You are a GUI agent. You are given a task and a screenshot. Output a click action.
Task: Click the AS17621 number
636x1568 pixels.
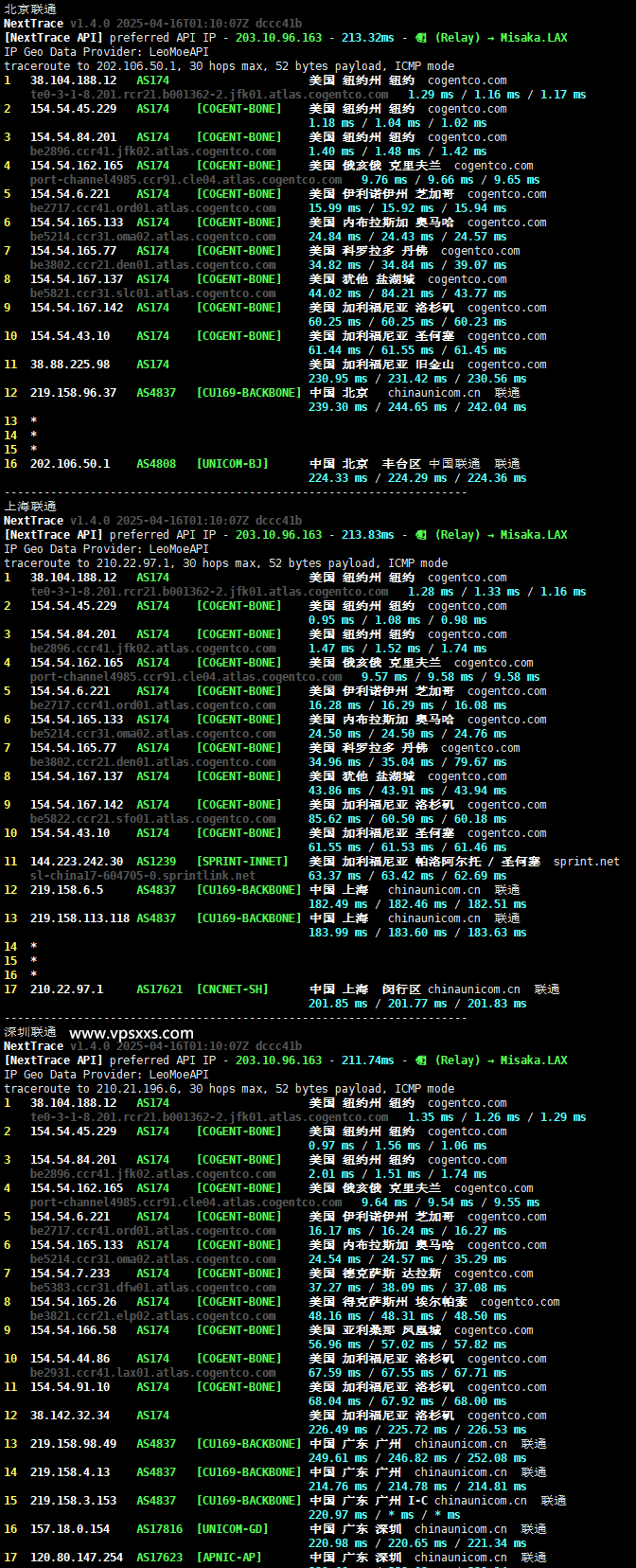[160, 989]
